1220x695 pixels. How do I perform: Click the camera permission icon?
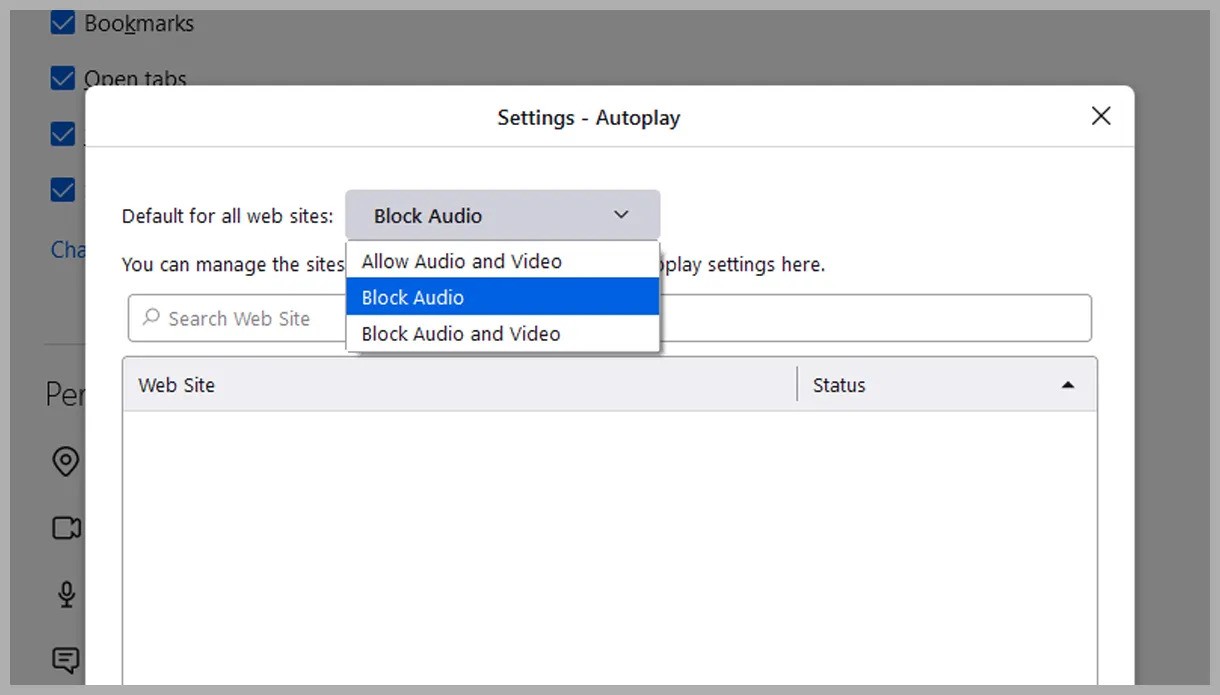66,528
